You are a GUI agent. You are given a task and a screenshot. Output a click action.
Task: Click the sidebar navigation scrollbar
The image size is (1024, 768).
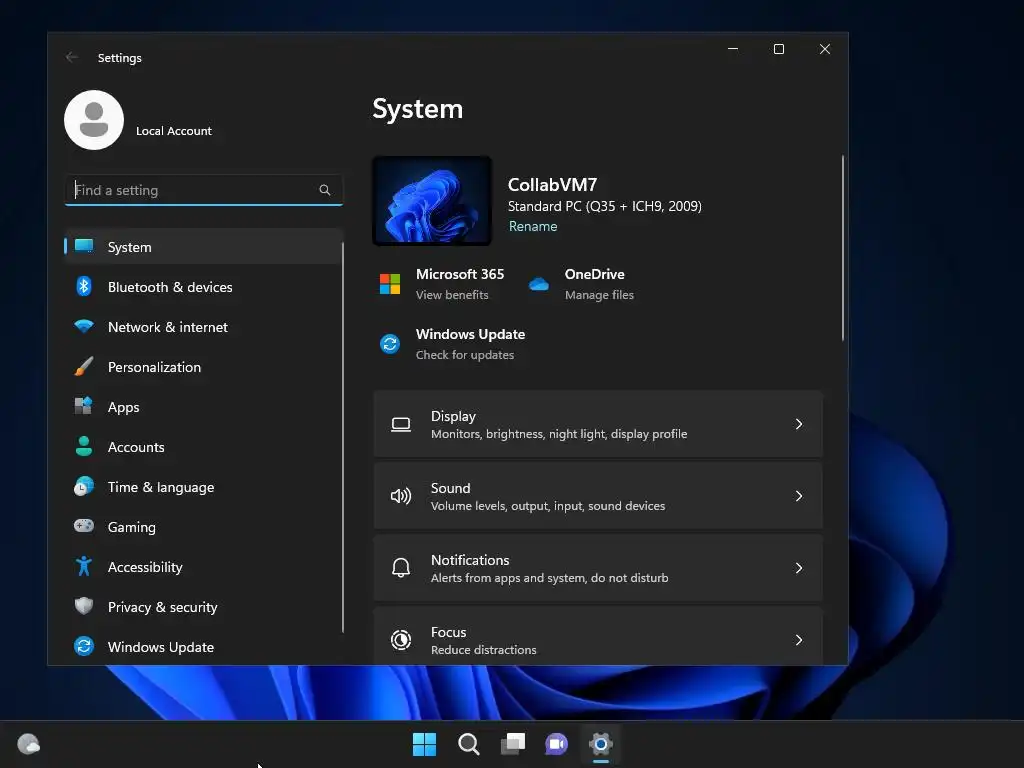(343, 438)
